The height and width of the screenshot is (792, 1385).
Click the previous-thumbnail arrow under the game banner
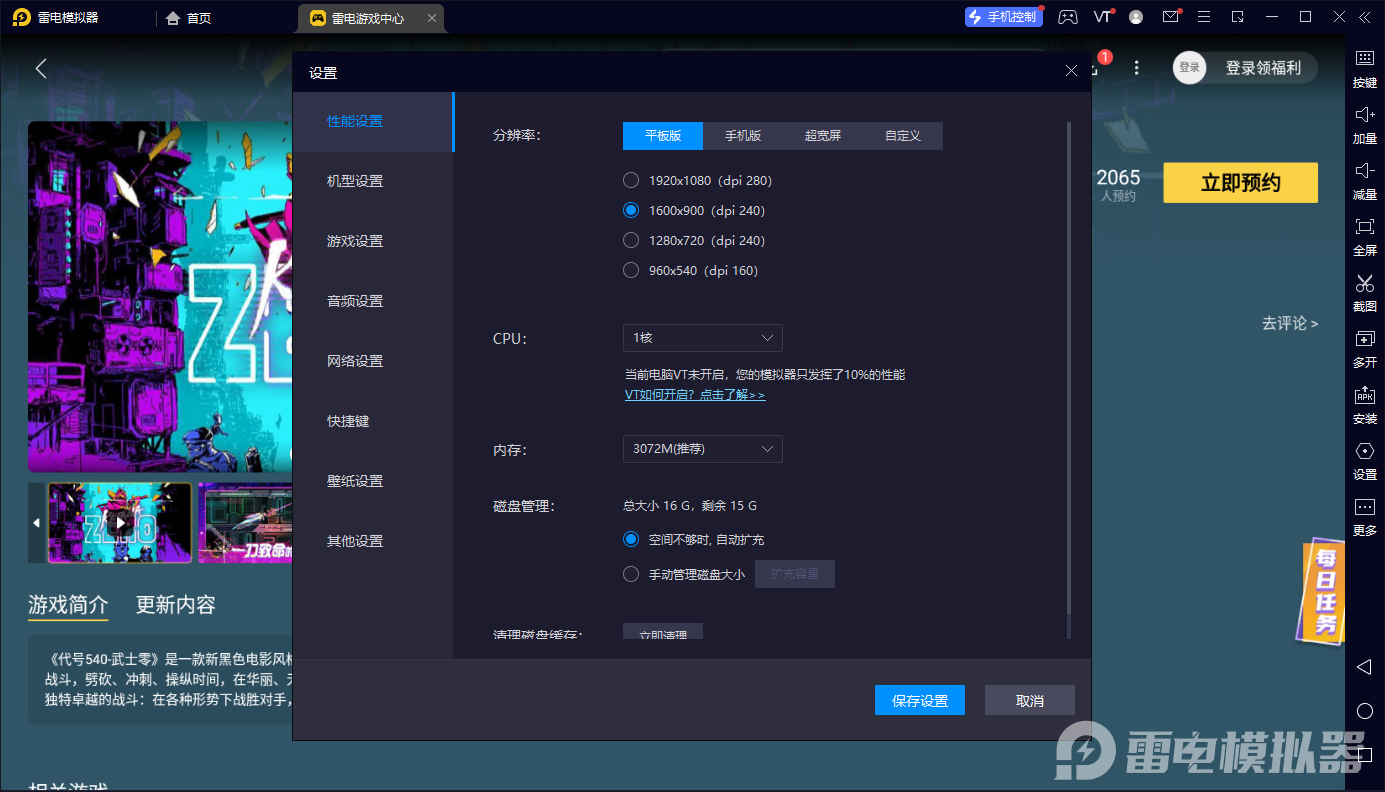tap(37, 523)
